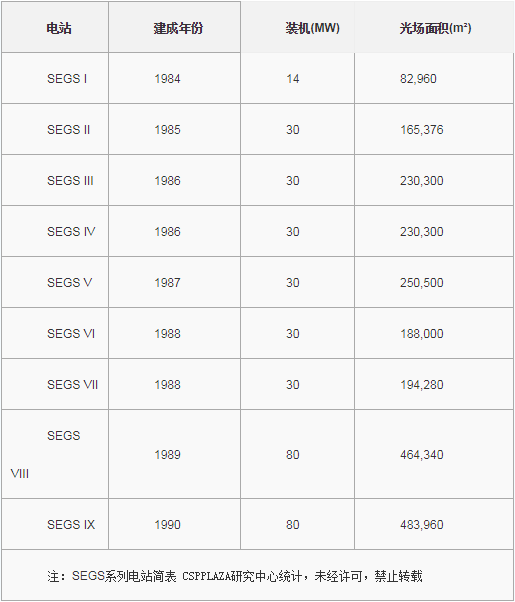Click the SEGS IX station name

pyautogui.click(x=71, y=524)
